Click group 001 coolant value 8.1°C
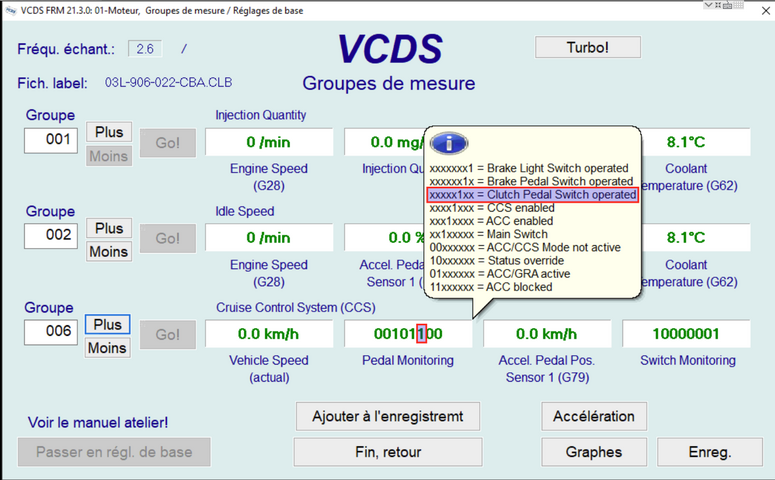 point(695,142)
